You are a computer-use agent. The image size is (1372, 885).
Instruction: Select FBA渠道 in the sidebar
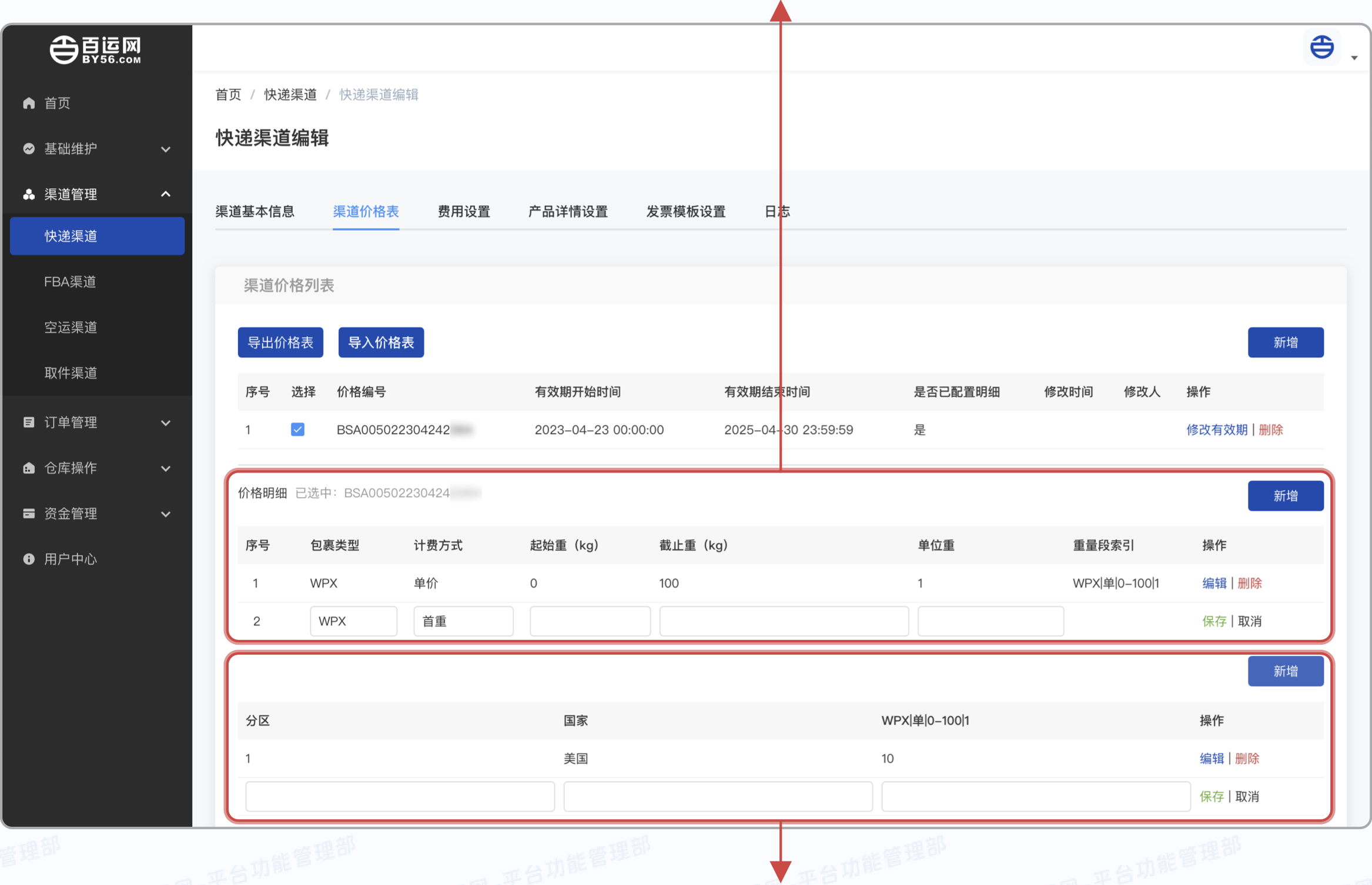pyautogui.click(x=70, y=282)
